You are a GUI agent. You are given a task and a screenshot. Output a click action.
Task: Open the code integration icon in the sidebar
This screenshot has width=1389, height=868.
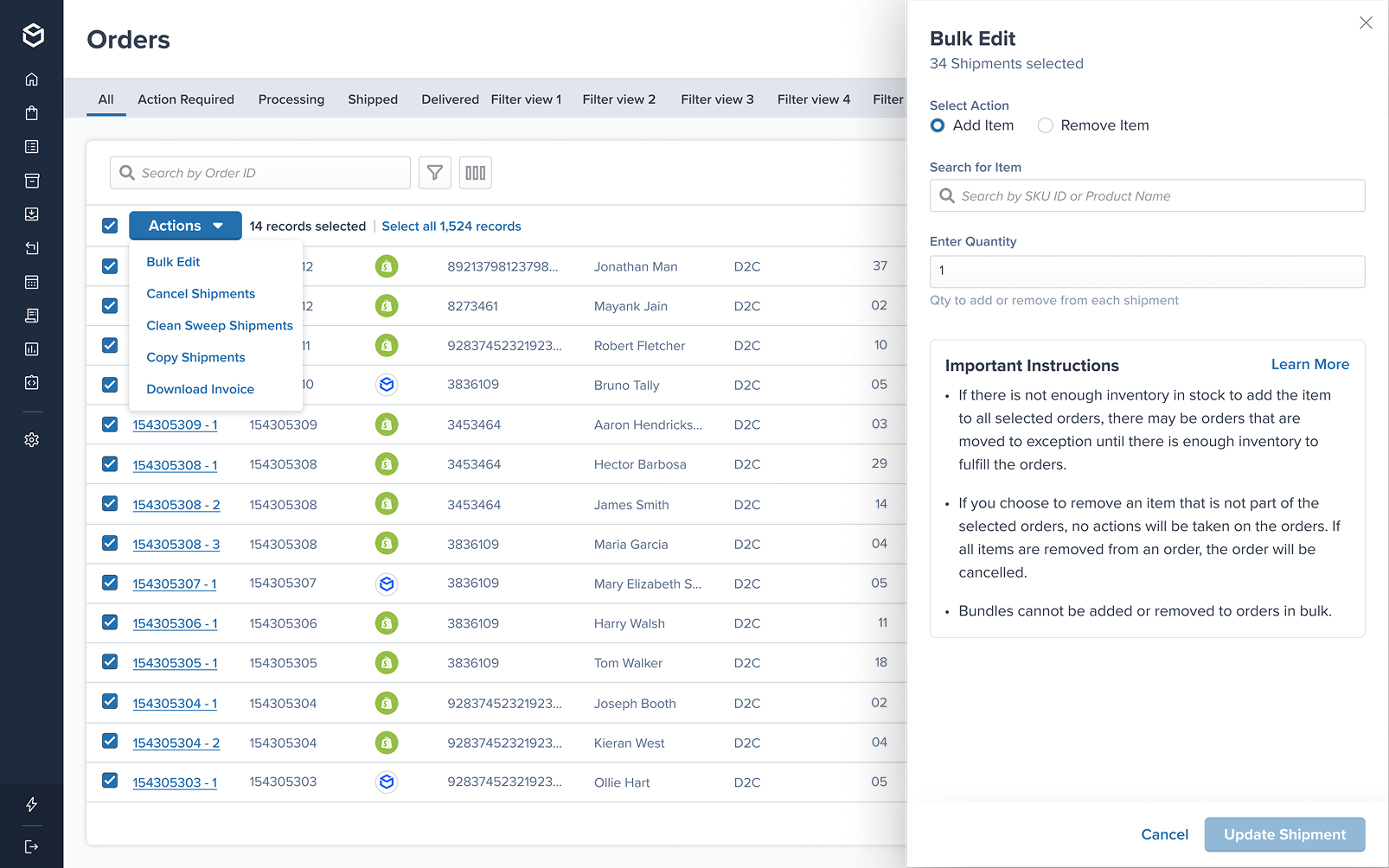pyautogui.click(x=32, y=382)
